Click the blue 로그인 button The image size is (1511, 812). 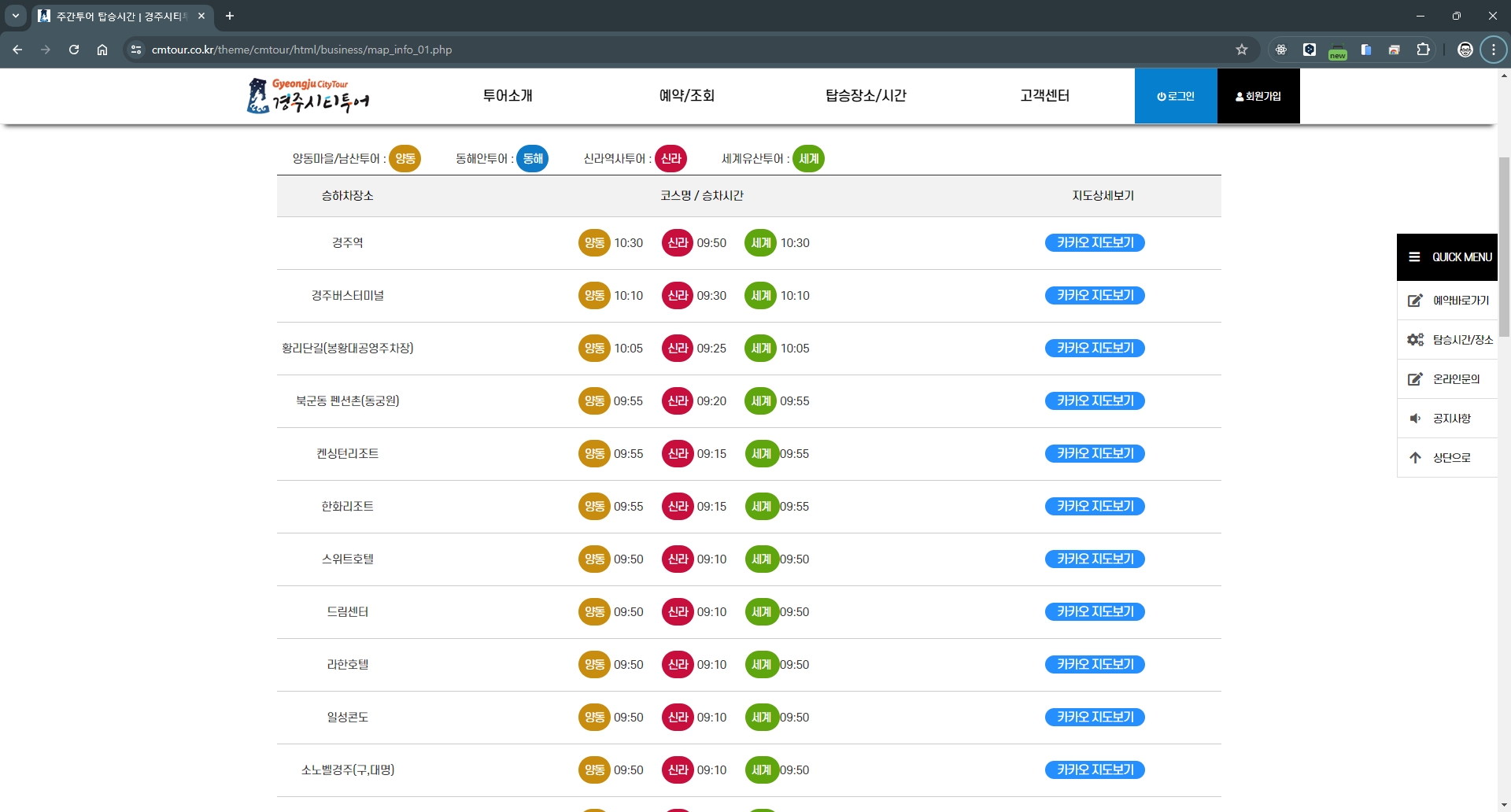coord(1176,96)
